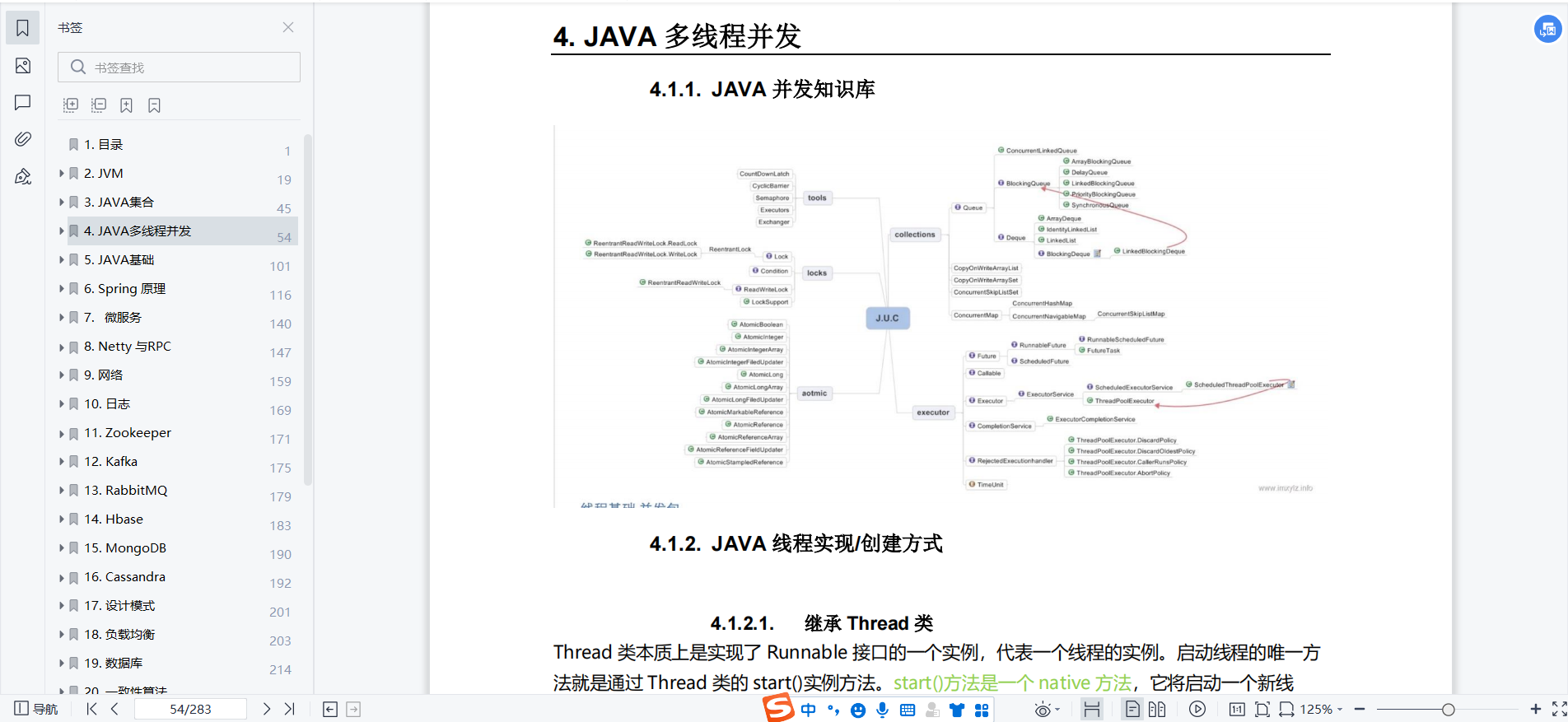Open the signature pen panel icon

pos(23,176)
